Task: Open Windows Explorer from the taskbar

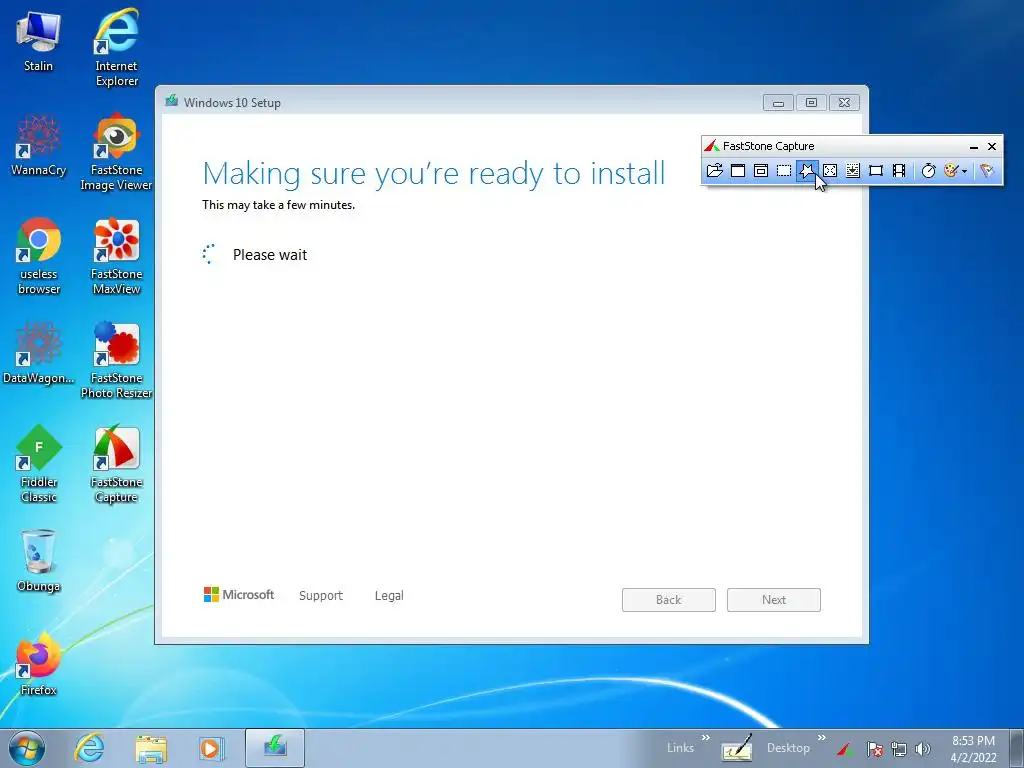Action: click(151, 748)
